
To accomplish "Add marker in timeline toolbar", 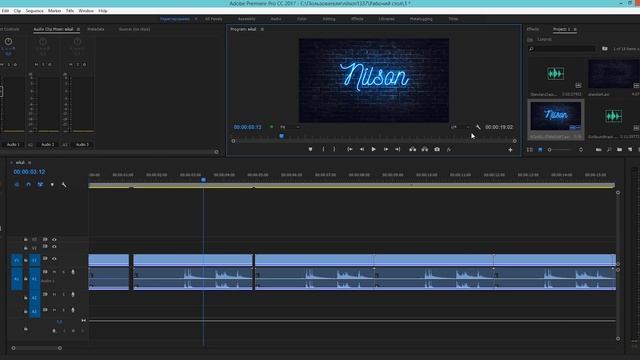I will click(x=52, y=185).
